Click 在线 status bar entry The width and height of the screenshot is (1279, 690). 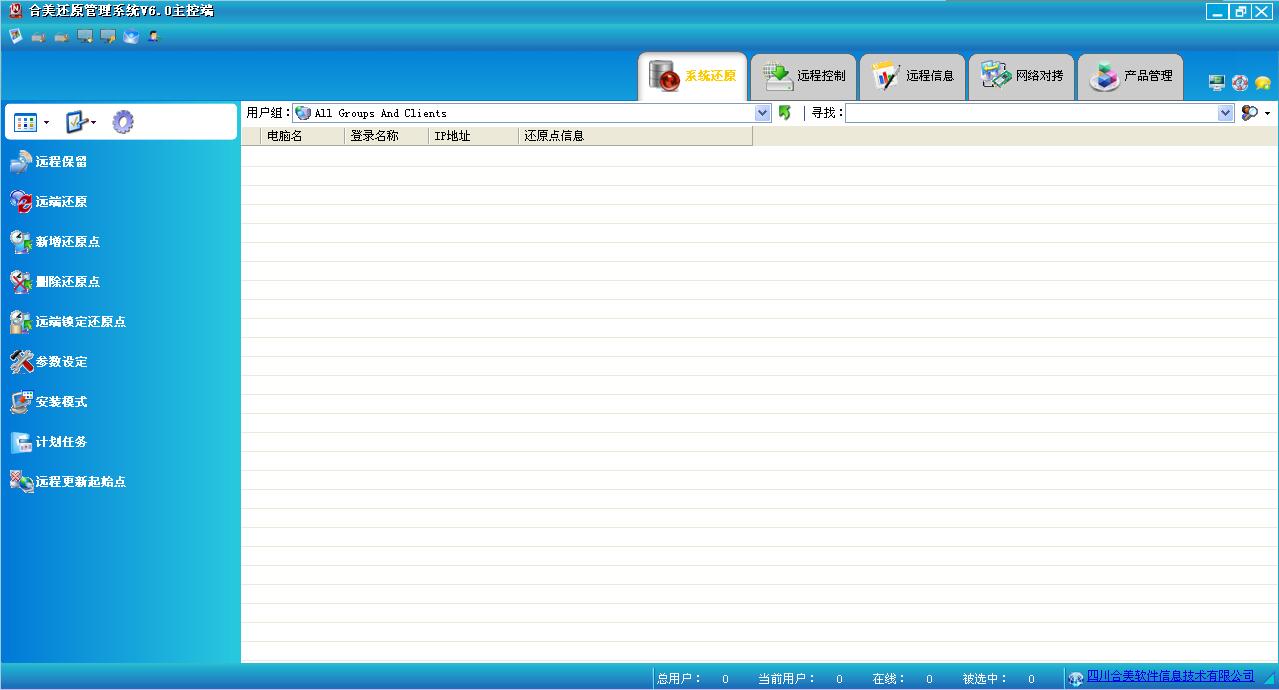point(902,679)
